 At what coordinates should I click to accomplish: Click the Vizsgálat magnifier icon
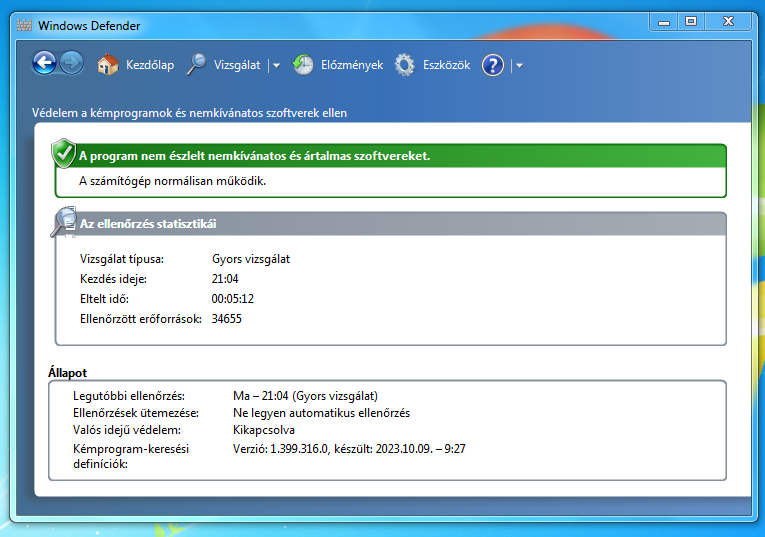click(196, 64)
